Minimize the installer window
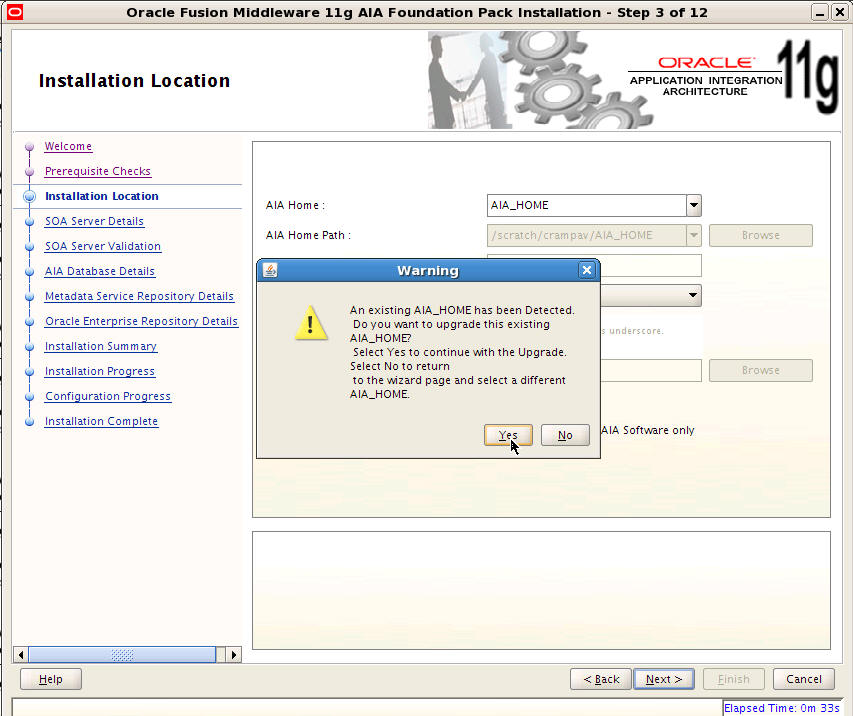This screenshot has height=716, width=853. (819, 12)
